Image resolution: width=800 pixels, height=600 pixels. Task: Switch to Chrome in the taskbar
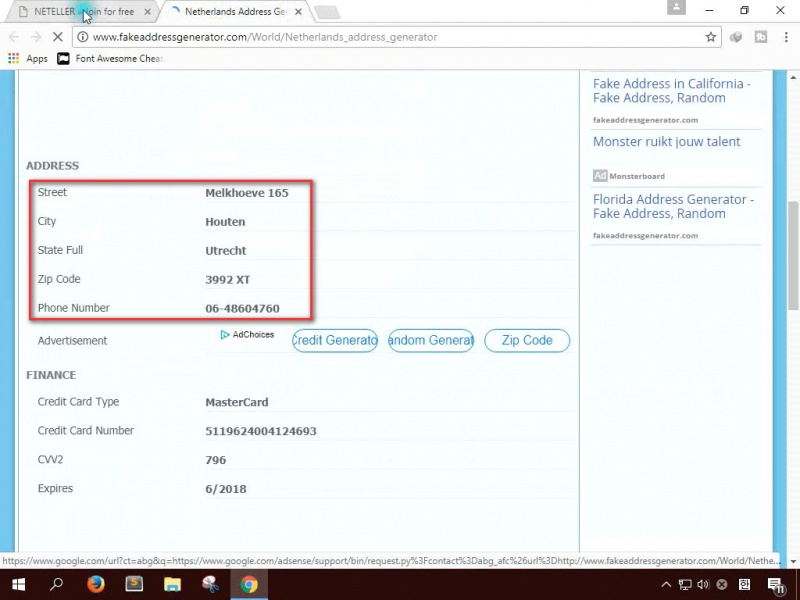pyautogui.click(x=249, y=585)
